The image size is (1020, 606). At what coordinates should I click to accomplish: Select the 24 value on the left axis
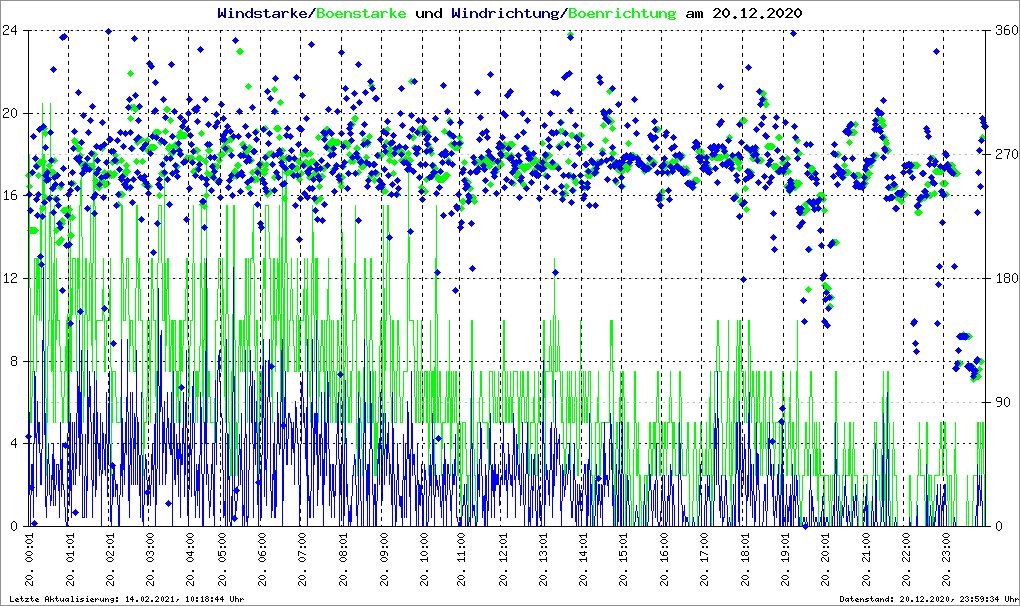pos(12,30)
